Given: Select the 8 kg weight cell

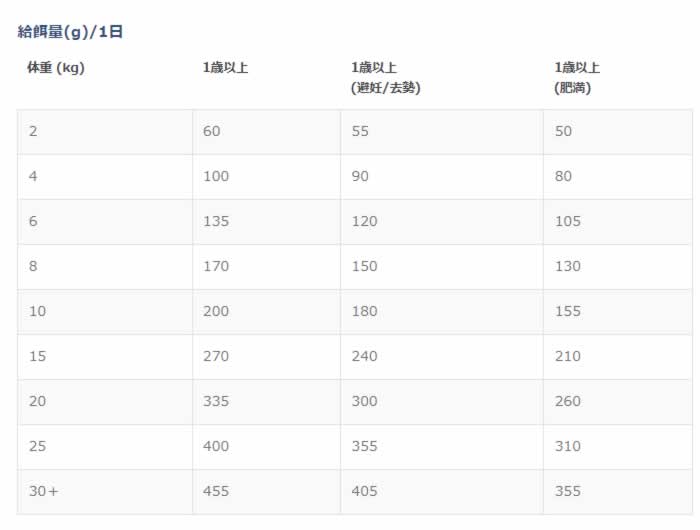Looking at the screenshot, I should tap(33, 266).
